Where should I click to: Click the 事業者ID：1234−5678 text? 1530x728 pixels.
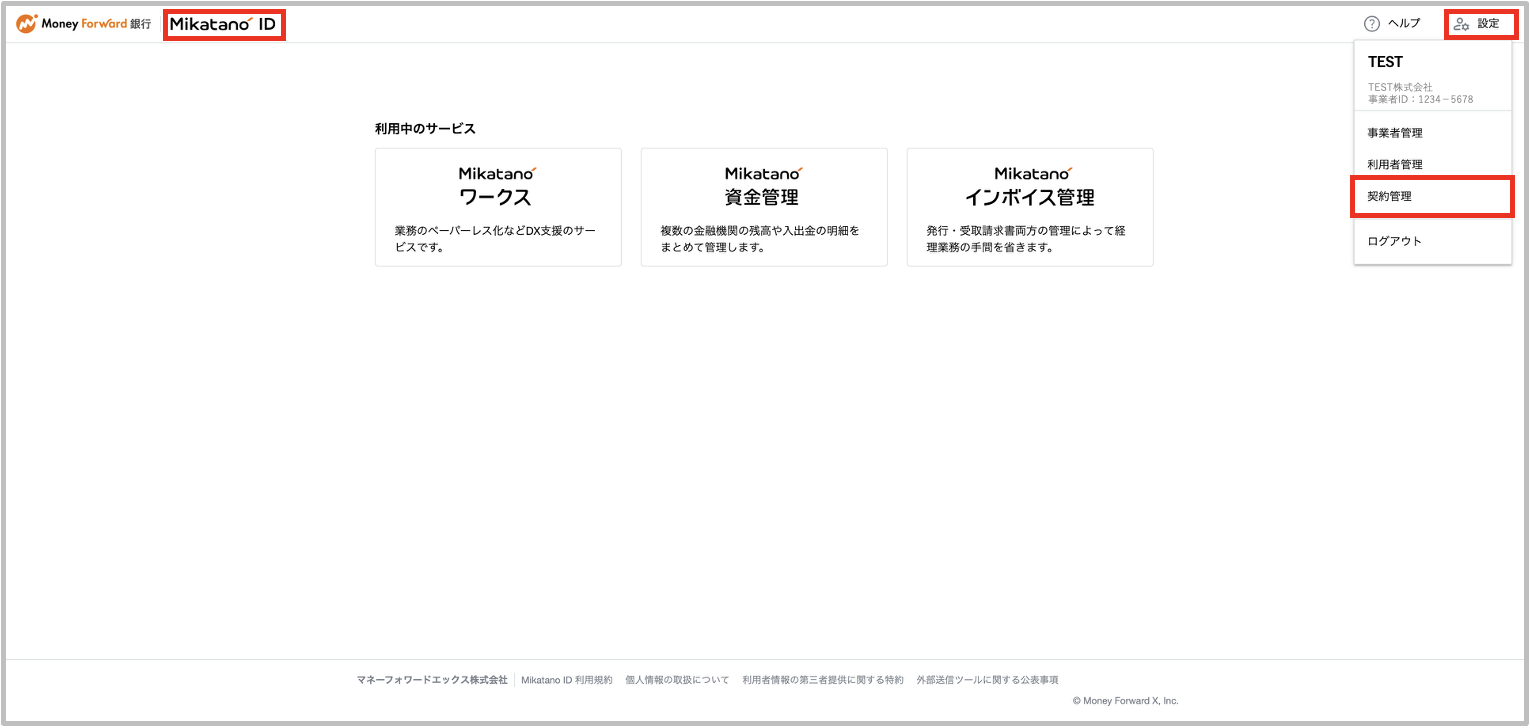tap(1420, 99)
